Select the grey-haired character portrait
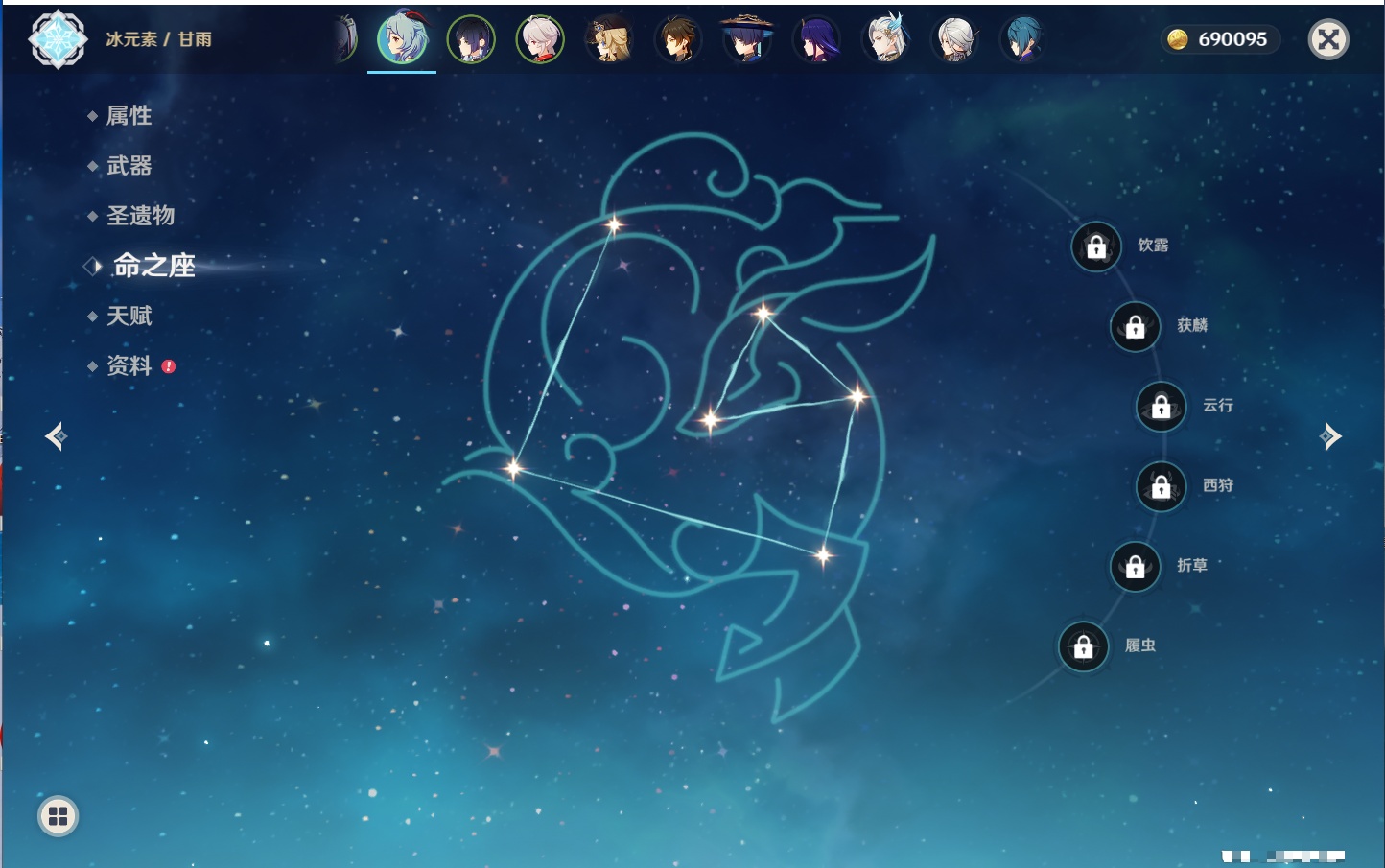The height and width of the screenshot is (868, 1385). (954, 39)
